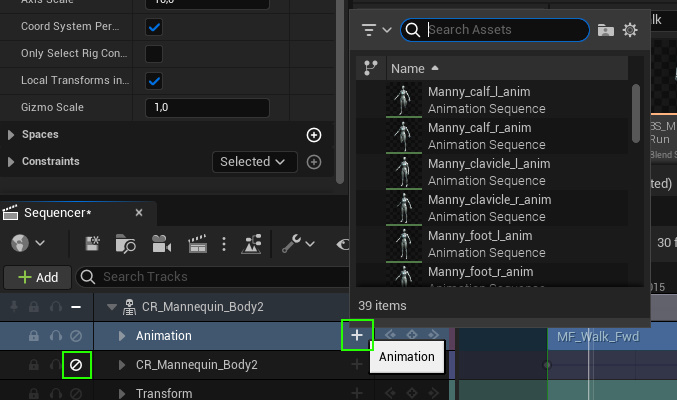Add a key on the Transform track
This screenshot has height=400, width=677.
click(x=412, y=393)
